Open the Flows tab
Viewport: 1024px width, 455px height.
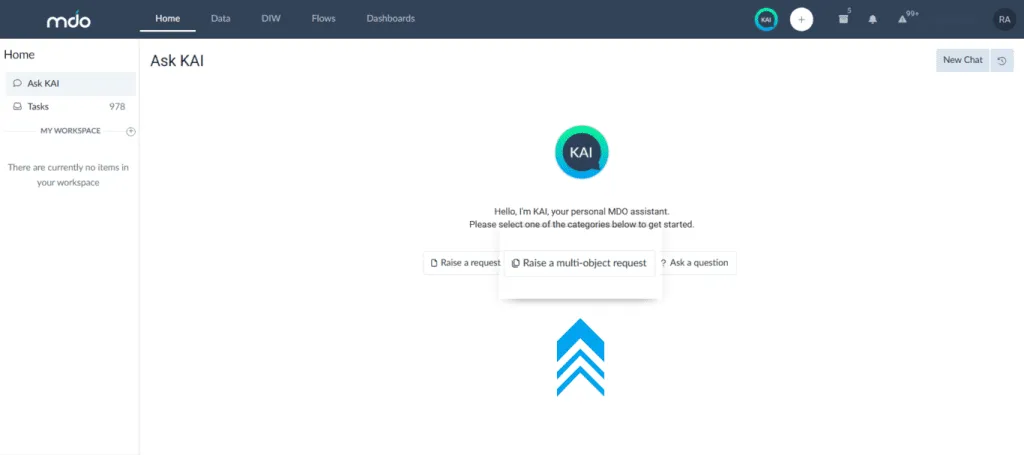[x=323, y=18]
